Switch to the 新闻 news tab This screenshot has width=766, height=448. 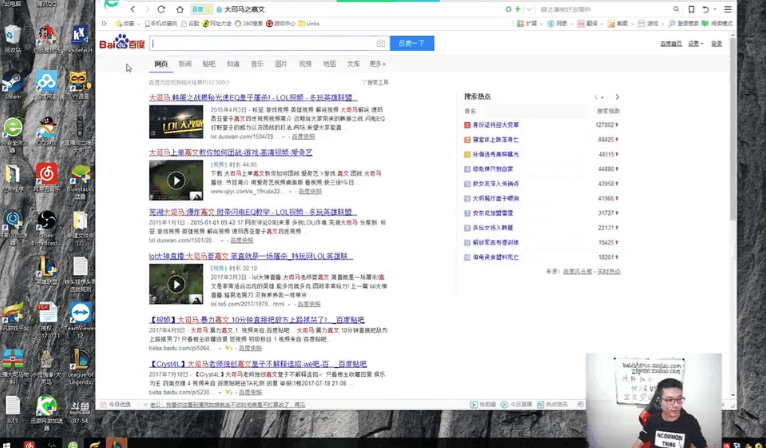[x=185, y=64]
